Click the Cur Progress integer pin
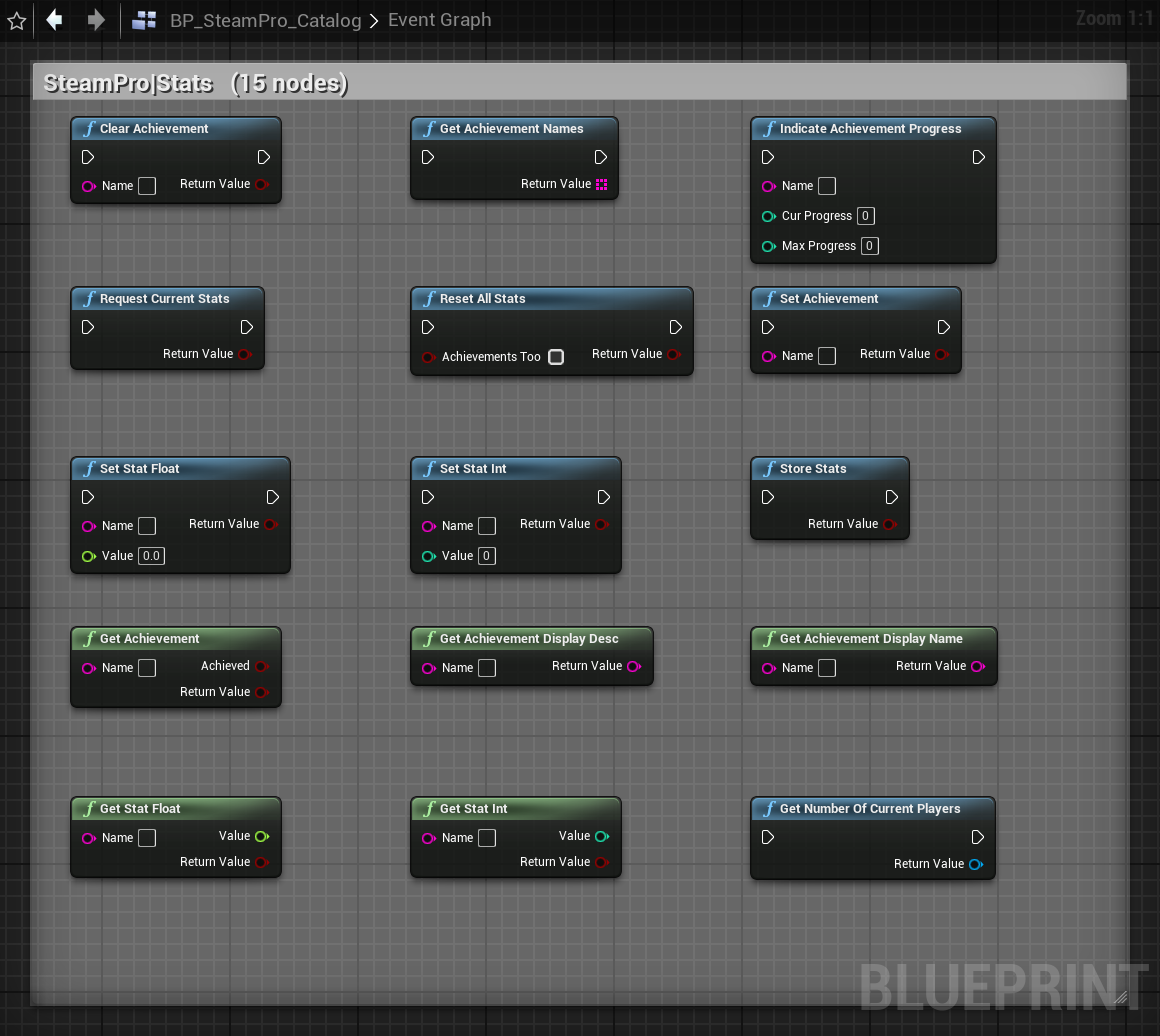1160x1036 pixels. click(769, 216)
